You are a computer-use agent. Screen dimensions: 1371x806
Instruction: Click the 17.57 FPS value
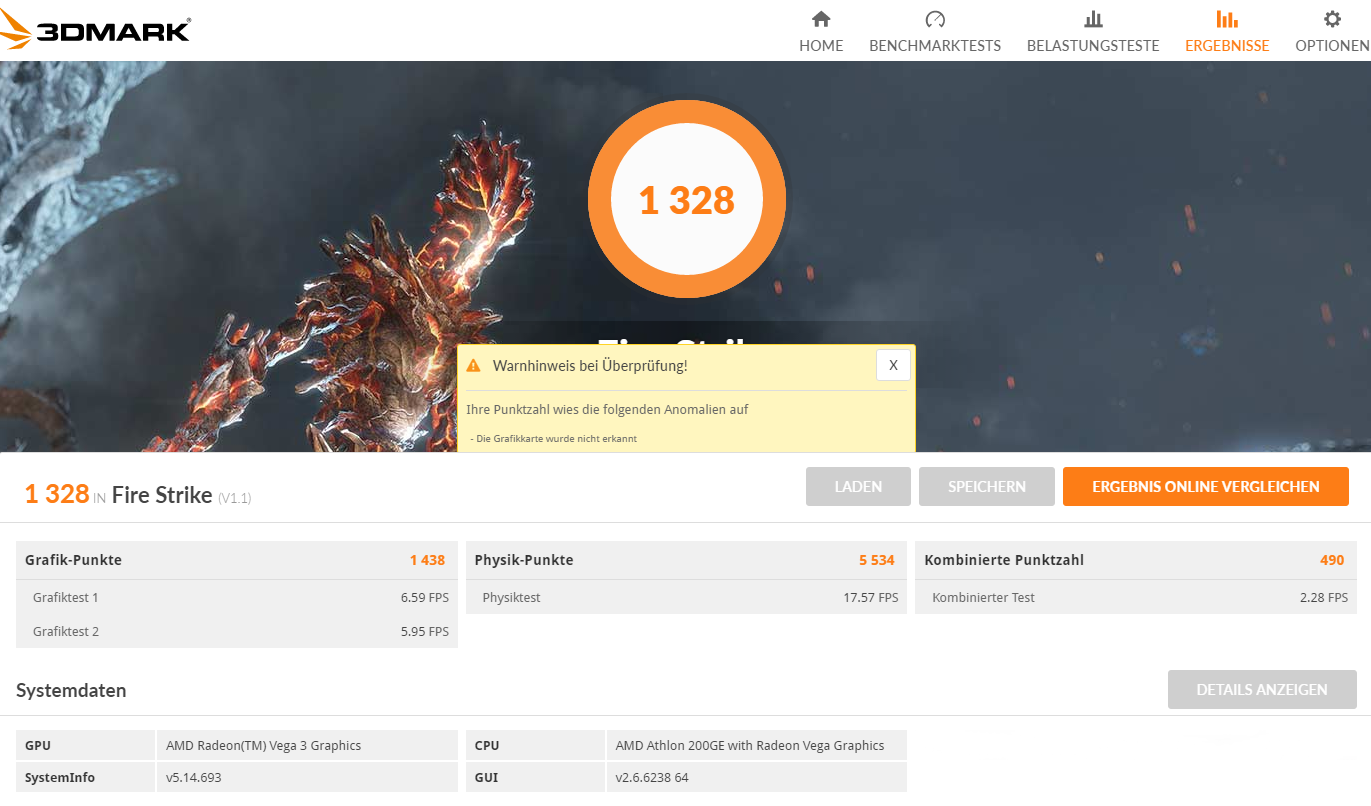click(x=871, y=598)
